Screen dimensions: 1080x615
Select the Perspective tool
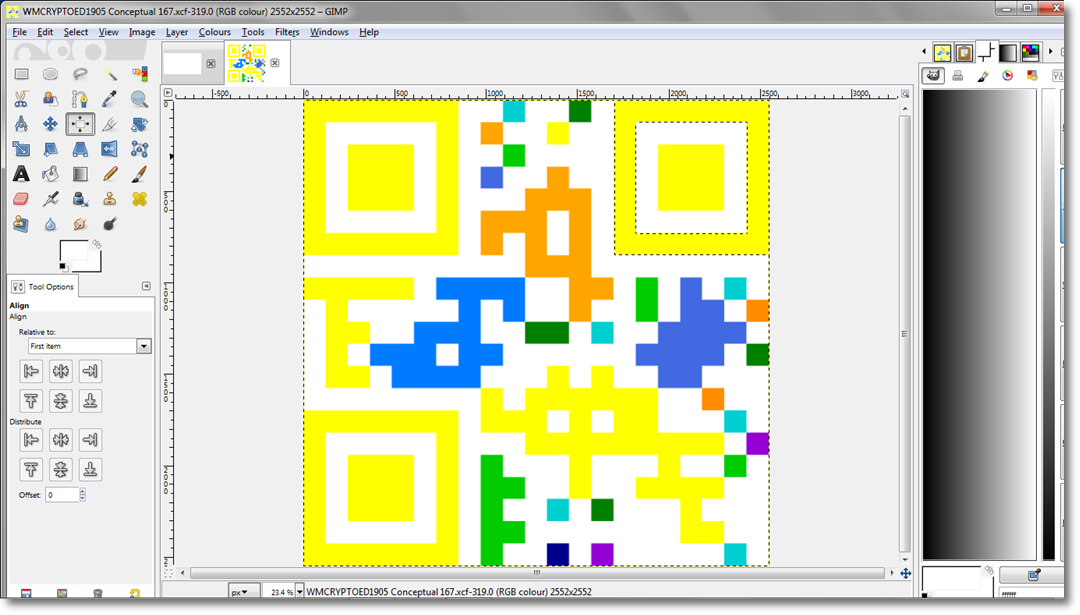(x=80, y=149)
